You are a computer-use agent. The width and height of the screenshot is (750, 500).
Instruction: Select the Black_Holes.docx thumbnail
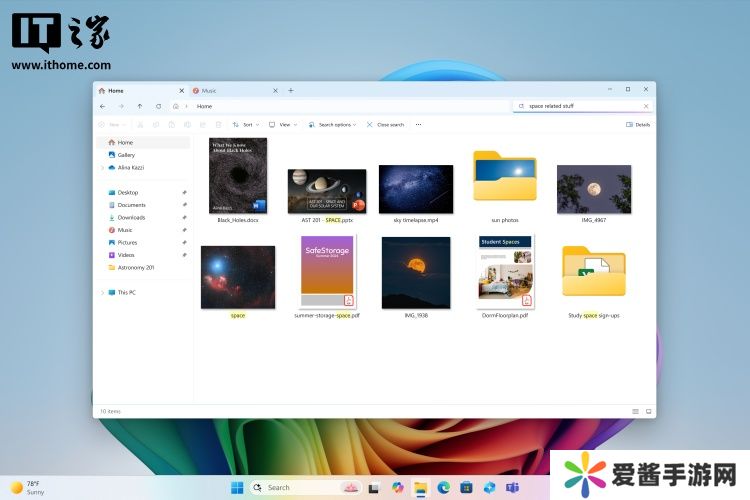pyautogui.click(x=238, y=175)
